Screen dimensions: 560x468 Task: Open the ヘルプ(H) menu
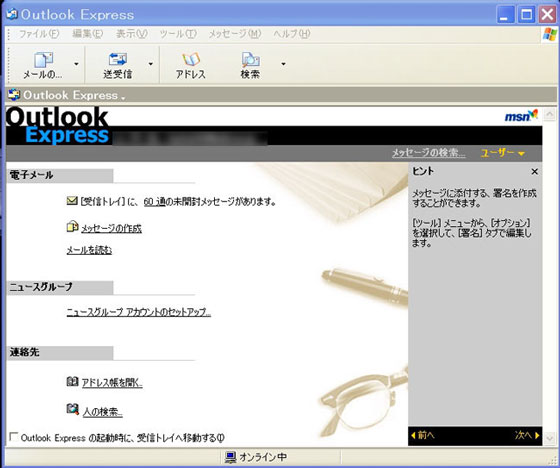pos(292,34)
